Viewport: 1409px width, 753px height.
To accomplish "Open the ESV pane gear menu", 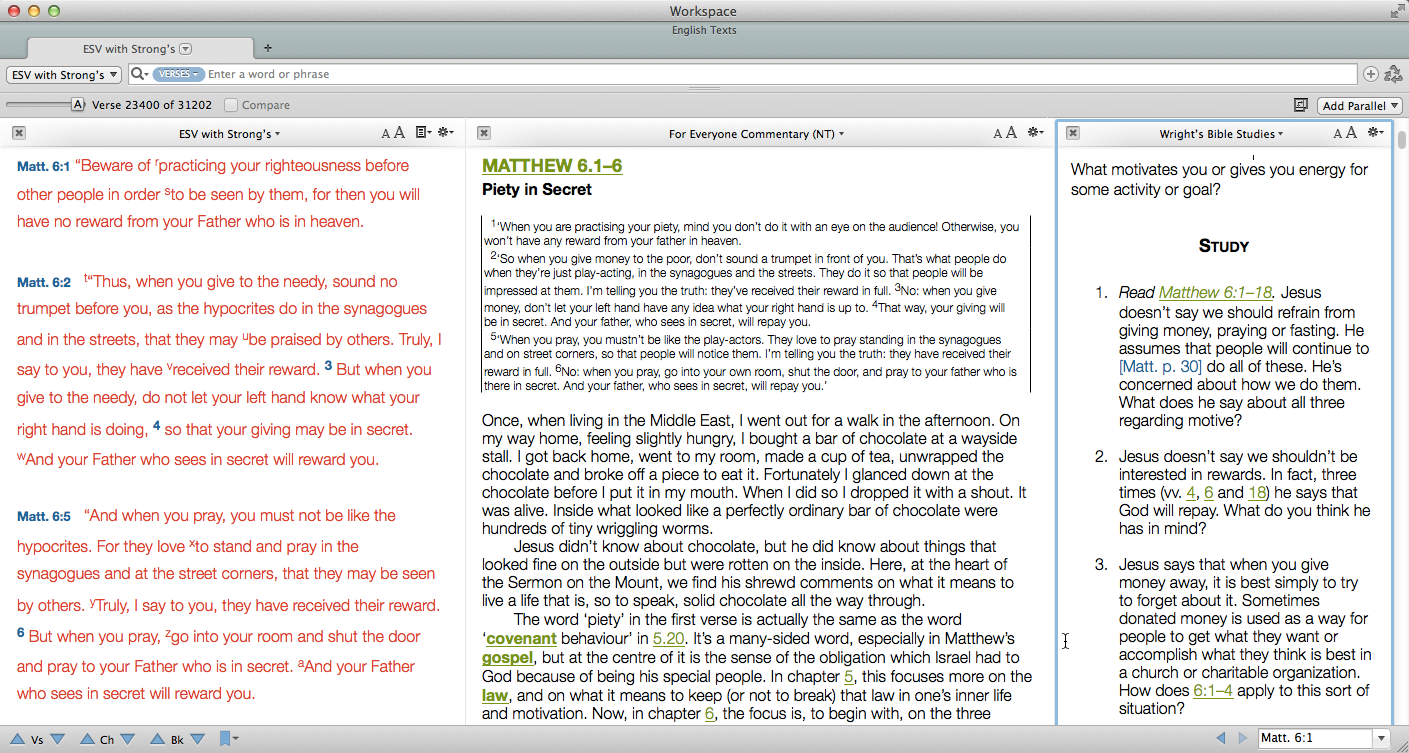I will [446, 133].
